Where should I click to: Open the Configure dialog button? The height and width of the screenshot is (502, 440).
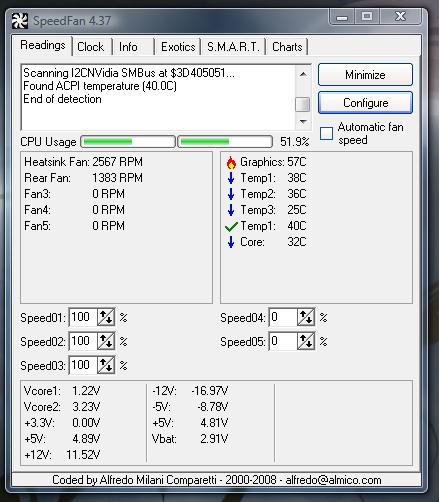365,103
